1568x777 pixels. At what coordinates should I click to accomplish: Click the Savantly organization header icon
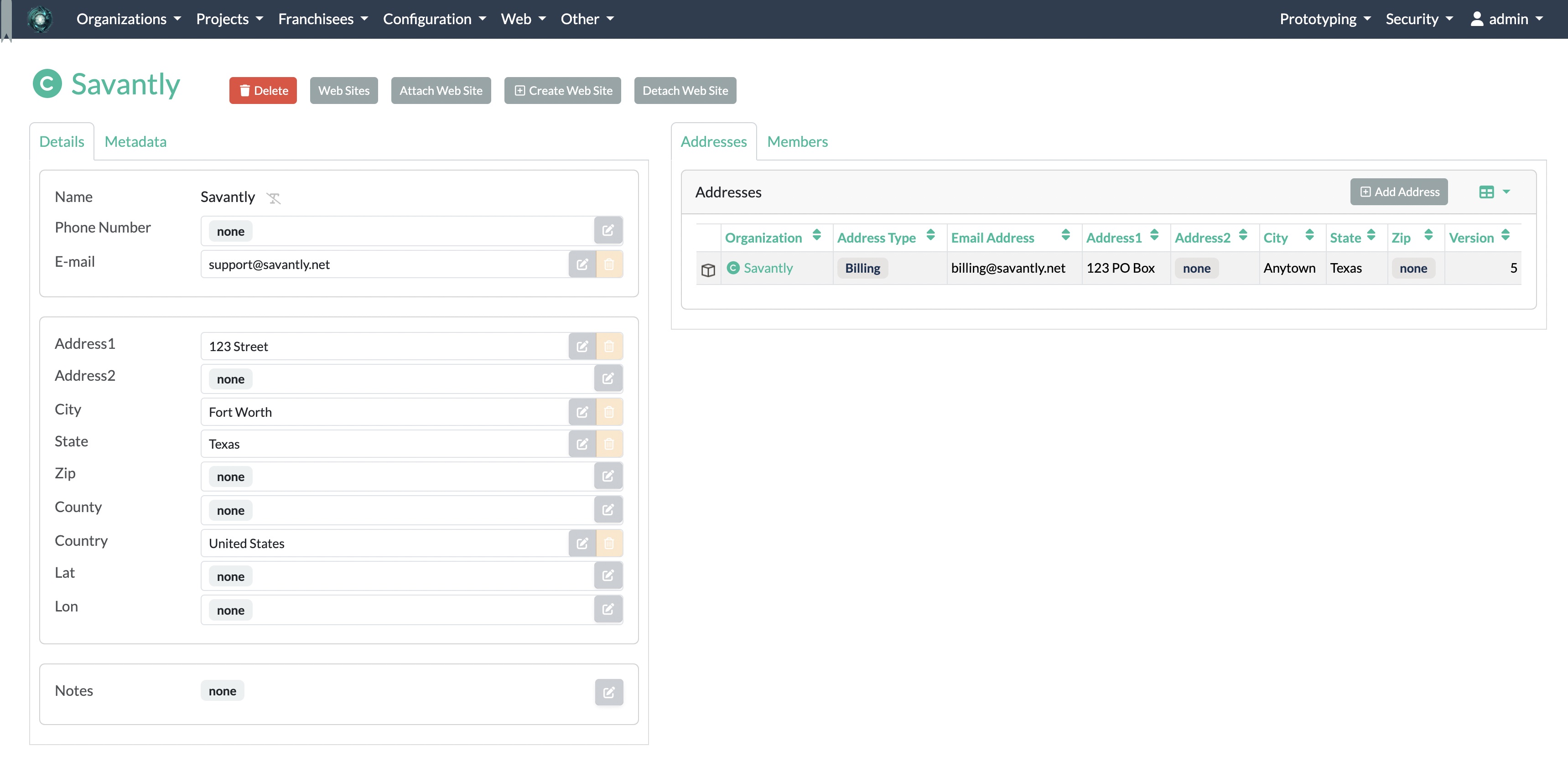(47, 83)
